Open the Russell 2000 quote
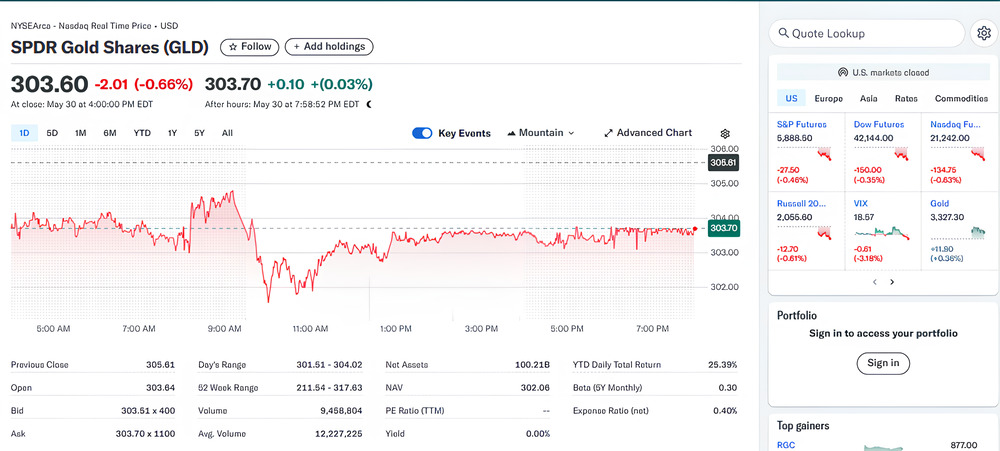 pyautogui.click(x=800, y=203)
